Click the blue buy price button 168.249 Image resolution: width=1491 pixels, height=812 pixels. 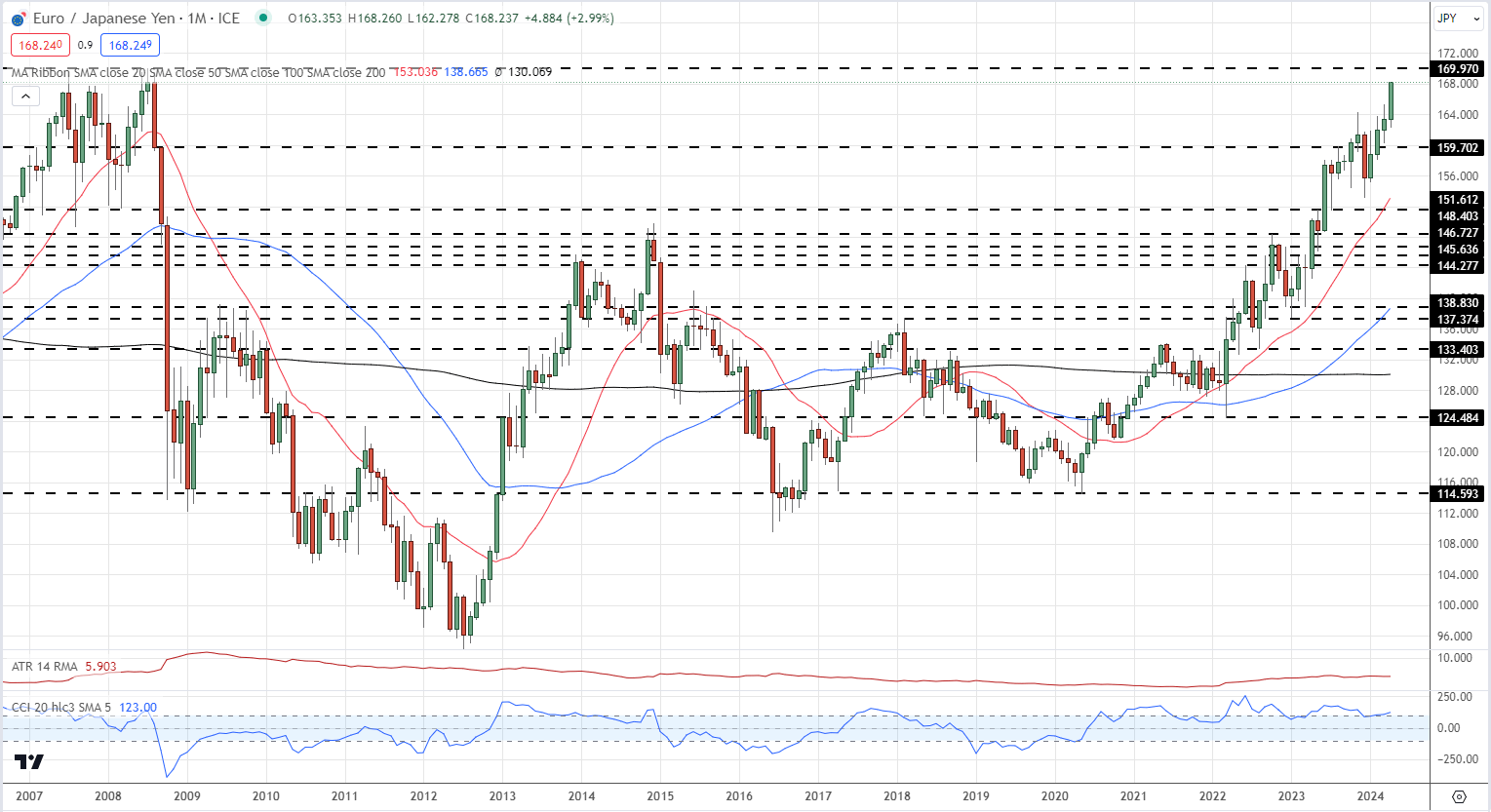[130, 45]
